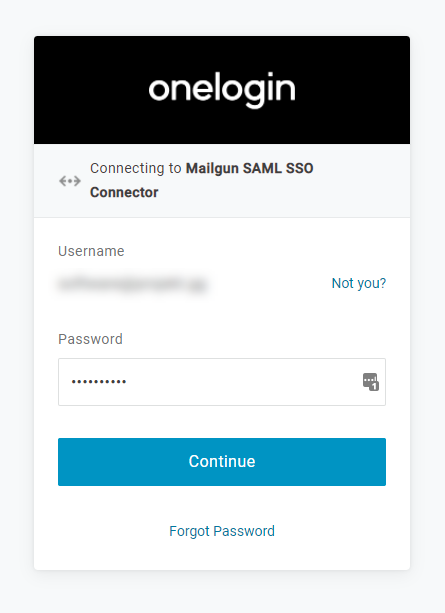Click the Not you? link
This screenshot has width=445, height=613.
tap(359, 283)
